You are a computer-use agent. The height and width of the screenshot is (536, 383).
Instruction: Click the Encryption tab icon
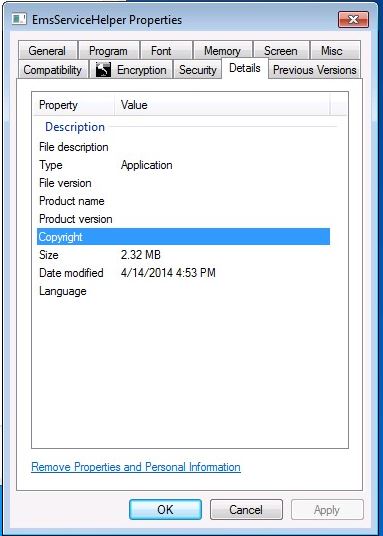tap(103, 70)
